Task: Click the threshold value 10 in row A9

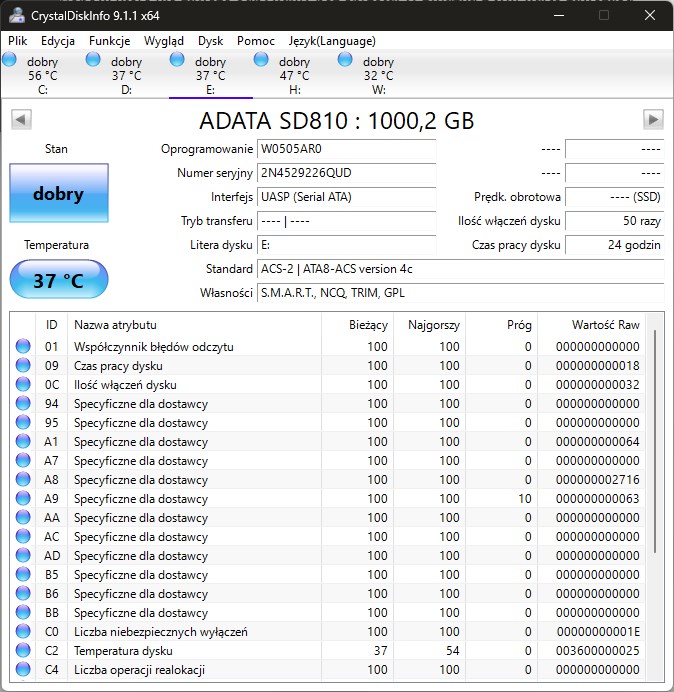Action: [525, 498]
